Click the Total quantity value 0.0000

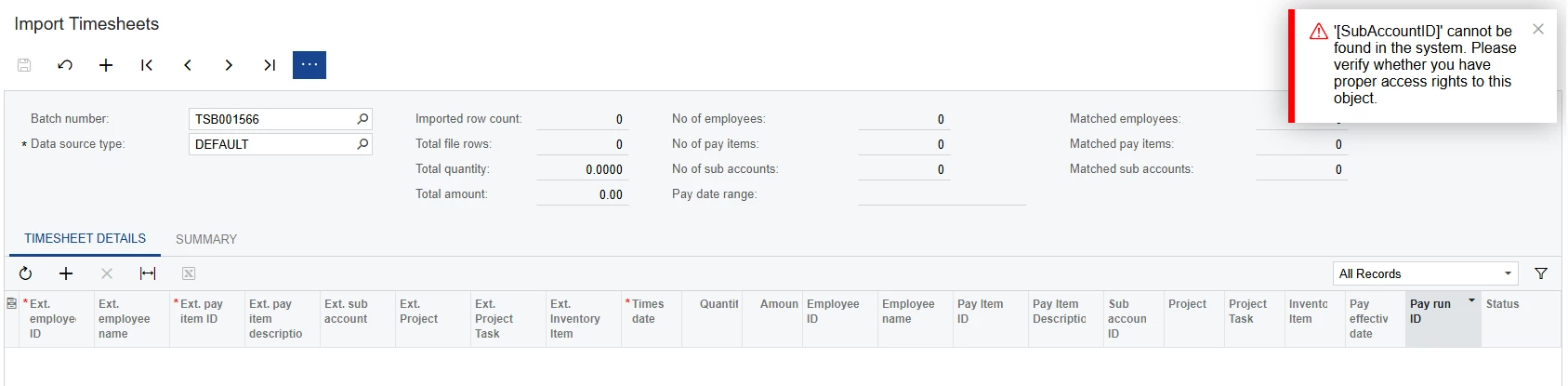tap(583, 169)
